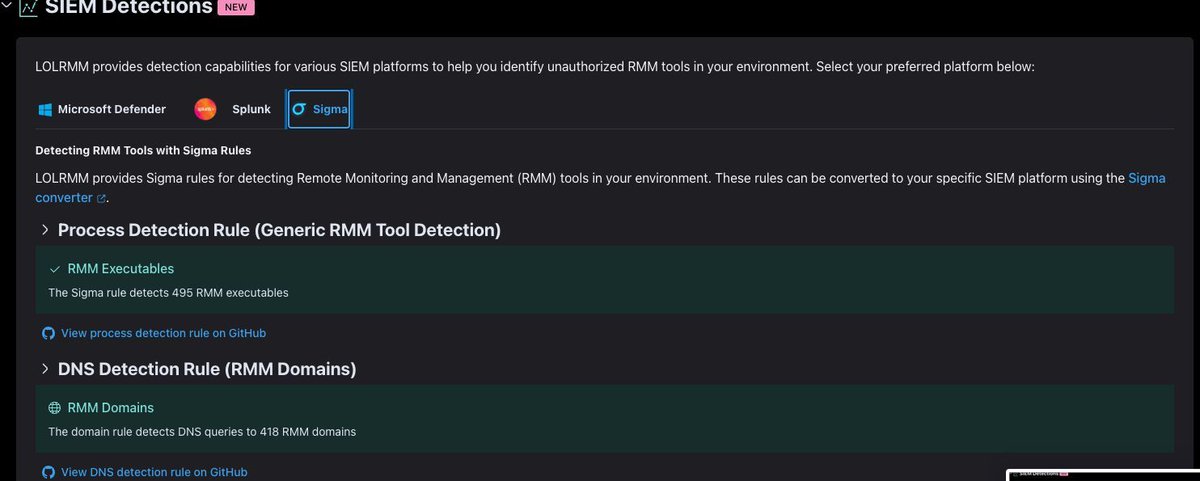The height and width of the screenshot is (481, 1200).
Task: Click the Sigma logo icon
Action: [299, 109]
